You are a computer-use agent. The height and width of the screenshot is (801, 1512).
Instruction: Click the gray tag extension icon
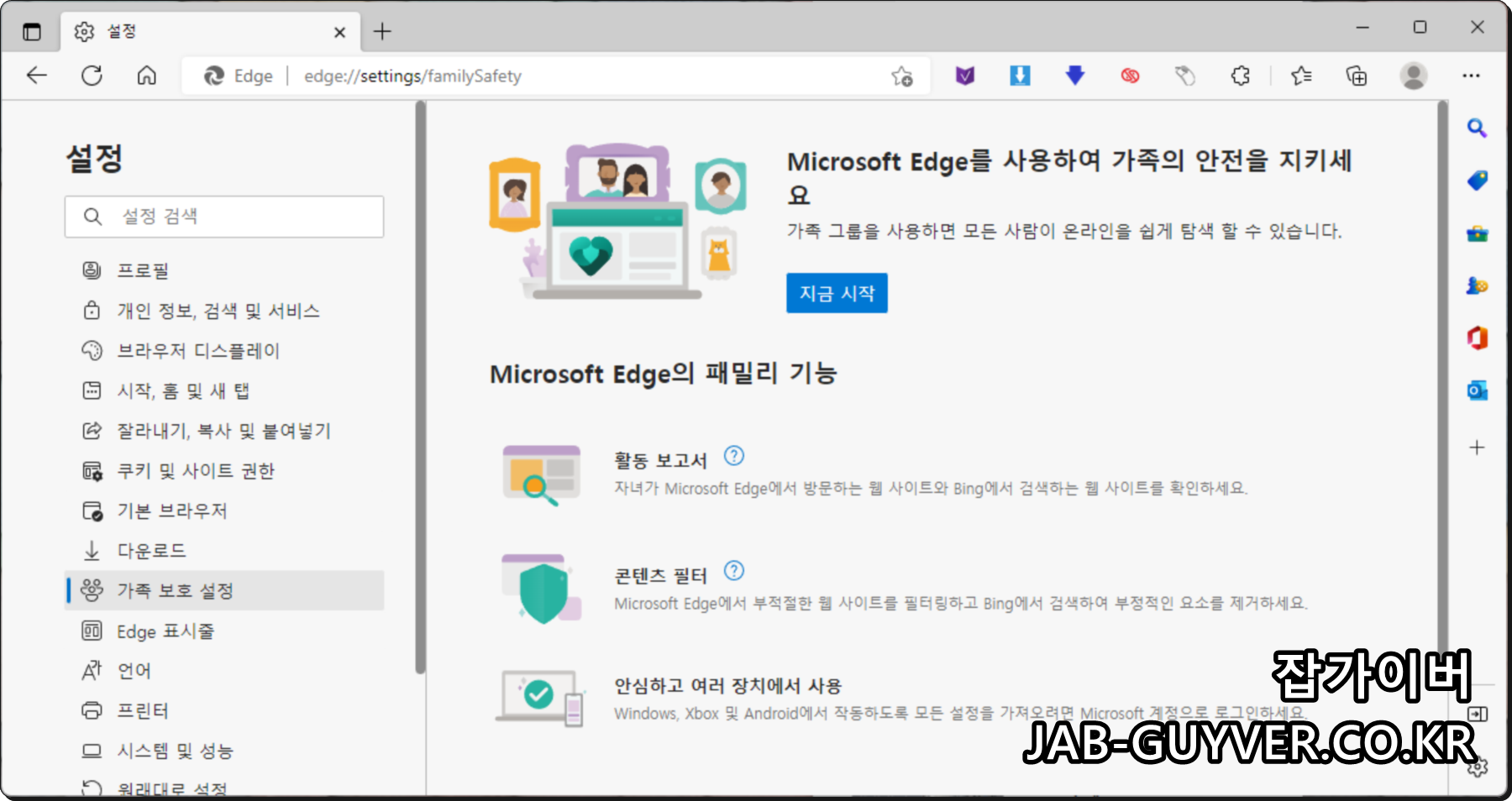pos(1185,76)
